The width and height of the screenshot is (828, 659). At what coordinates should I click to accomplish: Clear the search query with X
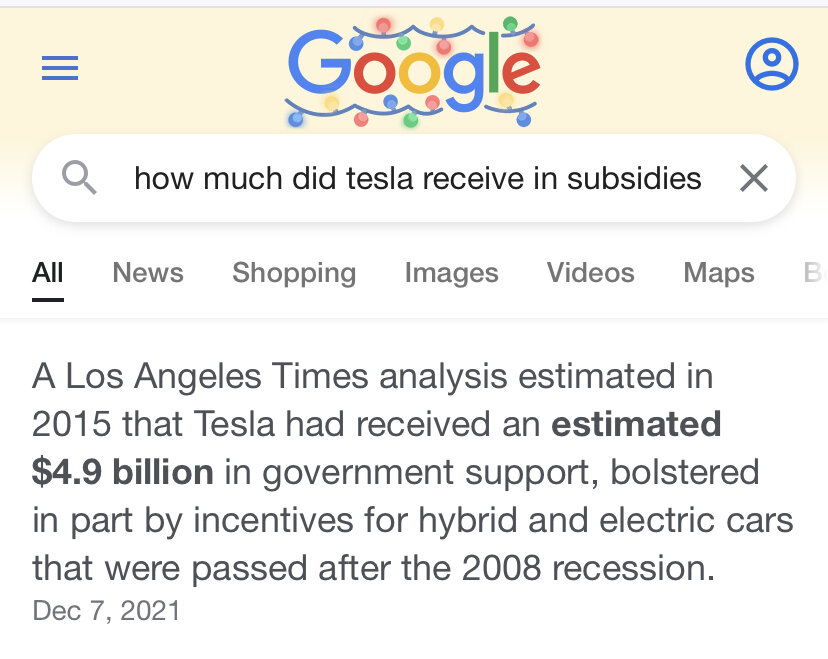(x=753, y=178)
